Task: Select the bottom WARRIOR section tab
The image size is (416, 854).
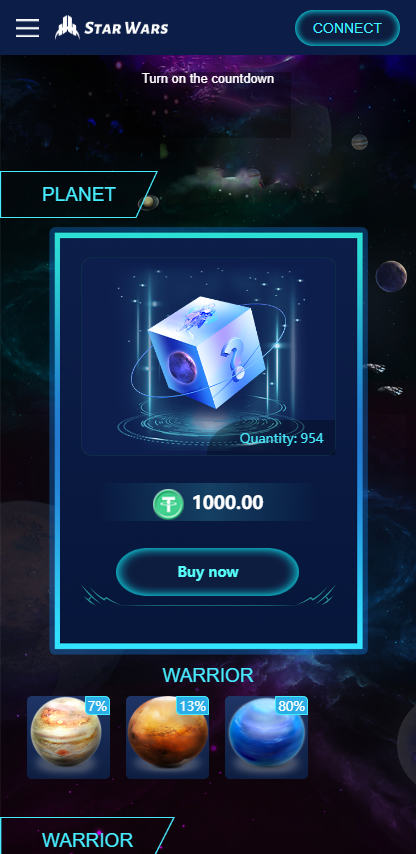Action: click(x=87, y=839)
